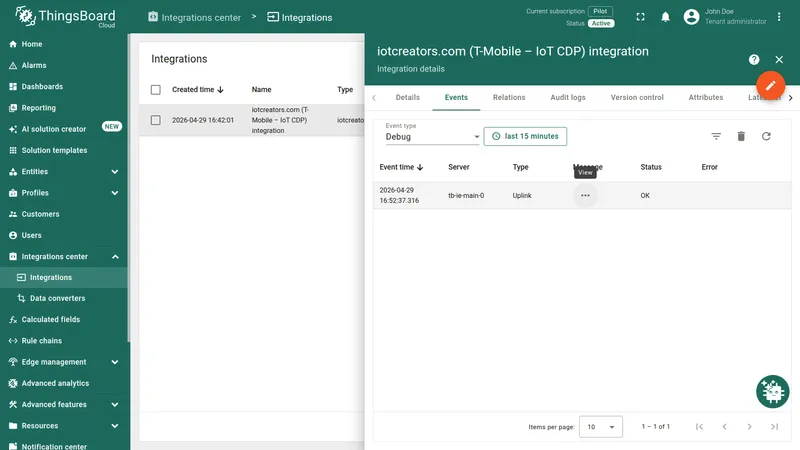
Task: Switch to Details tab
Action: tap(408, 97)
